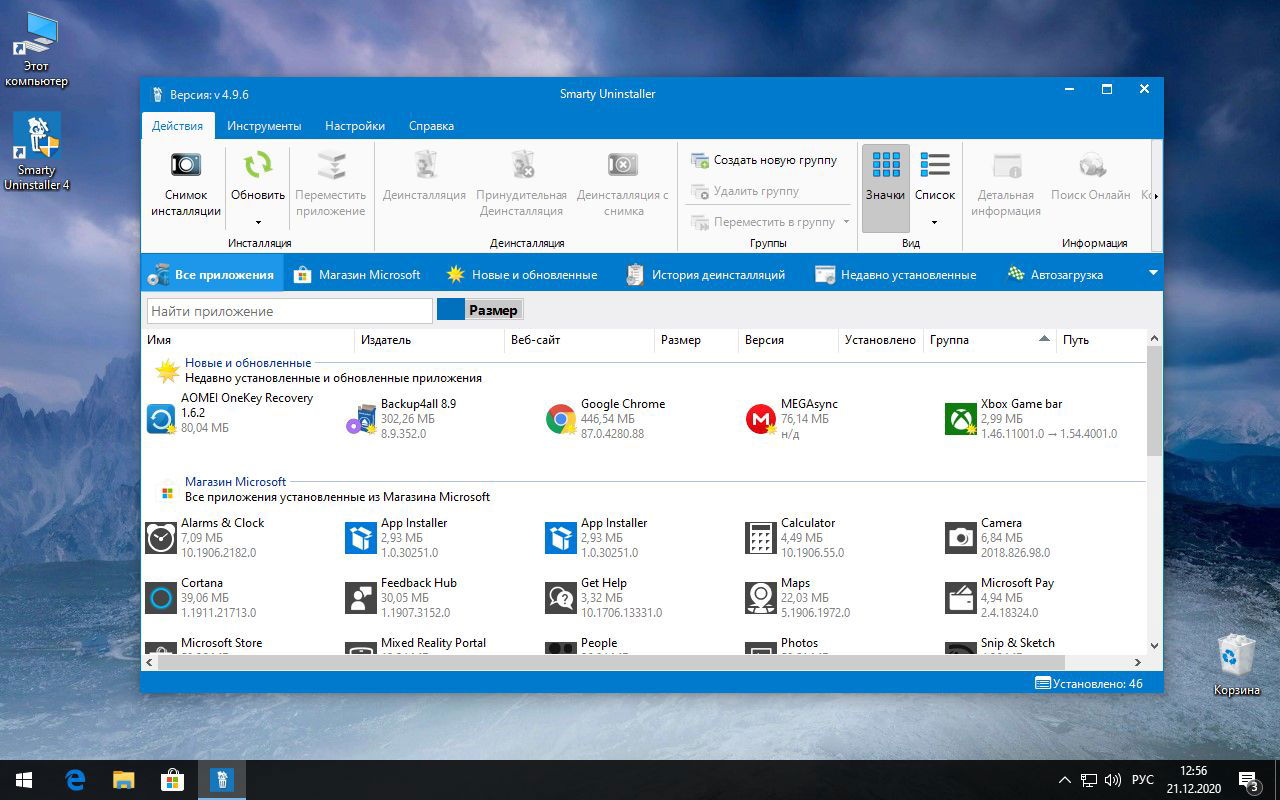
Task: Select the first App Installer icon
Action: pyautogui.click(x=361, y=537)
